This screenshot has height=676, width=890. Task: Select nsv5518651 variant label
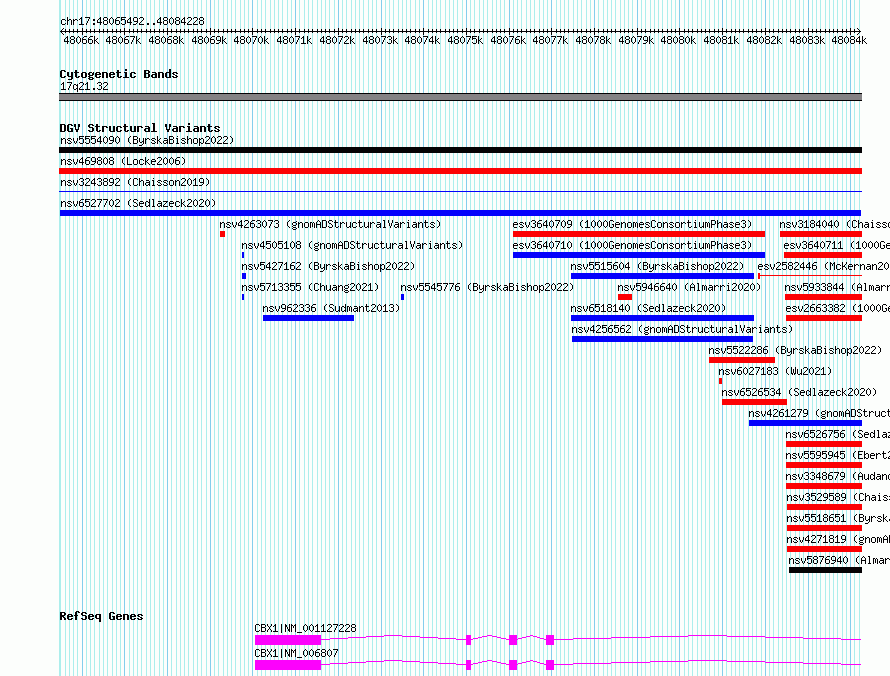(838, 518)
